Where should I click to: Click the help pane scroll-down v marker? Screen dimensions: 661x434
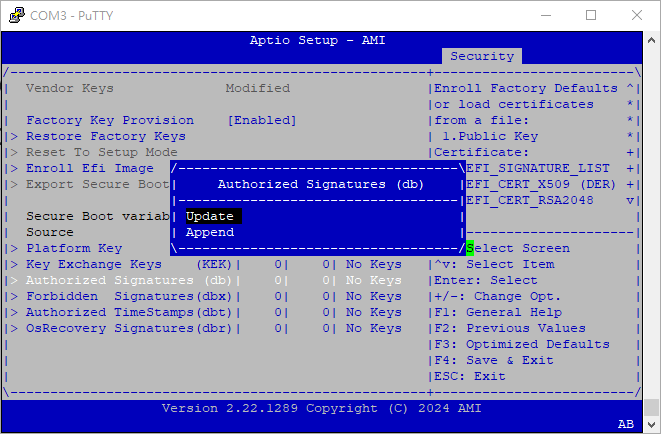630,200
